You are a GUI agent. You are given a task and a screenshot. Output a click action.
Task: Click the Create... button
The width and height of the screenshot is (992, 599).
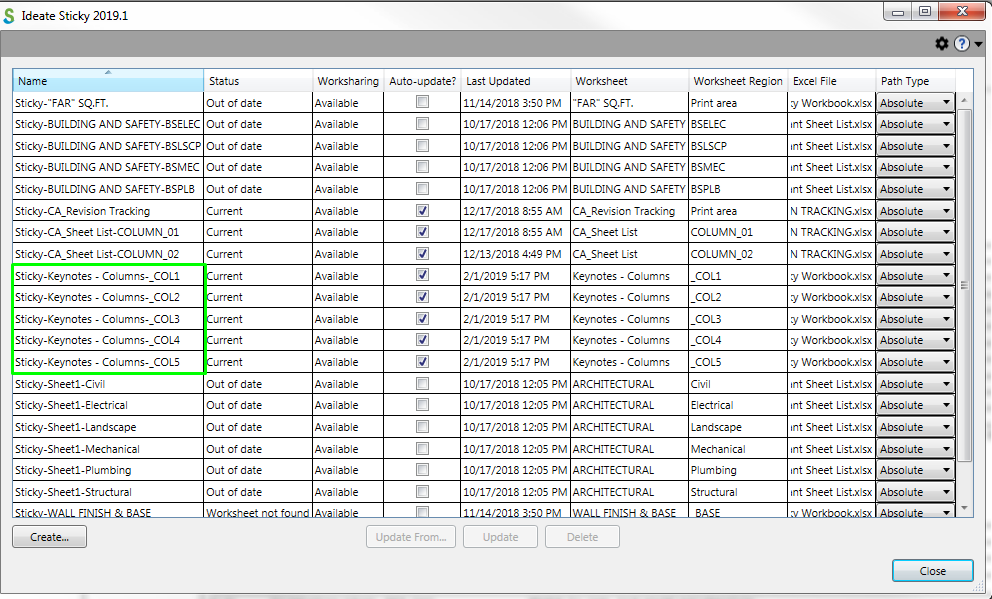click(x=49, y=537)
